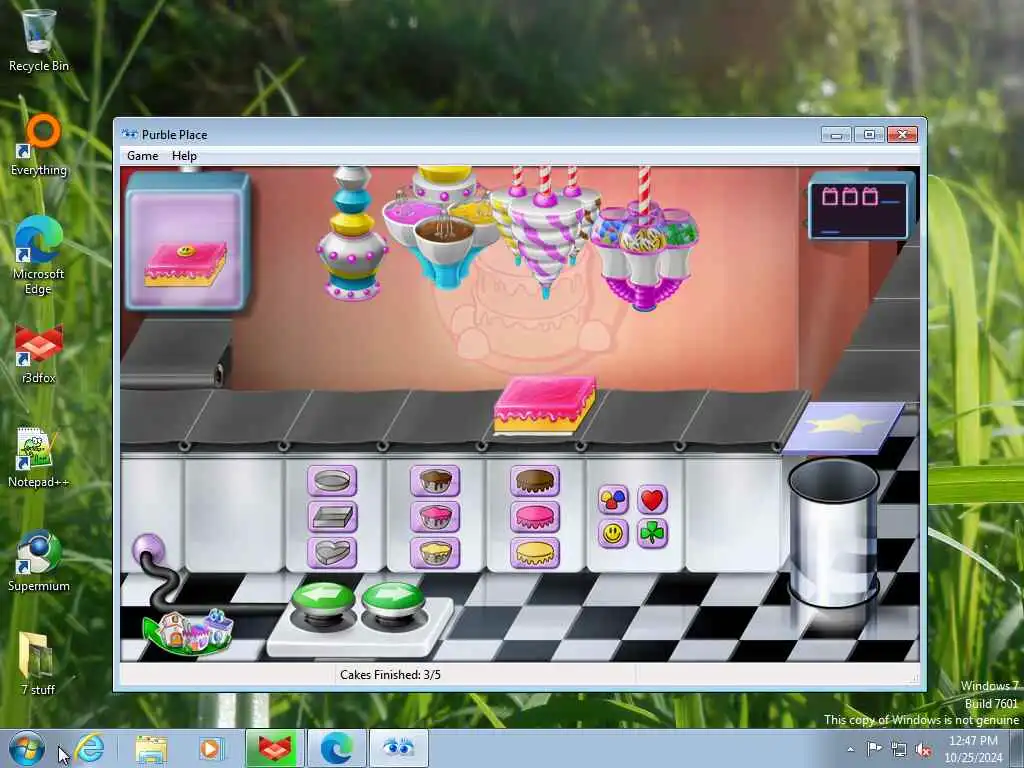
Task: Choose the vanilla yellow batter bowl
Action: (435, 552)
